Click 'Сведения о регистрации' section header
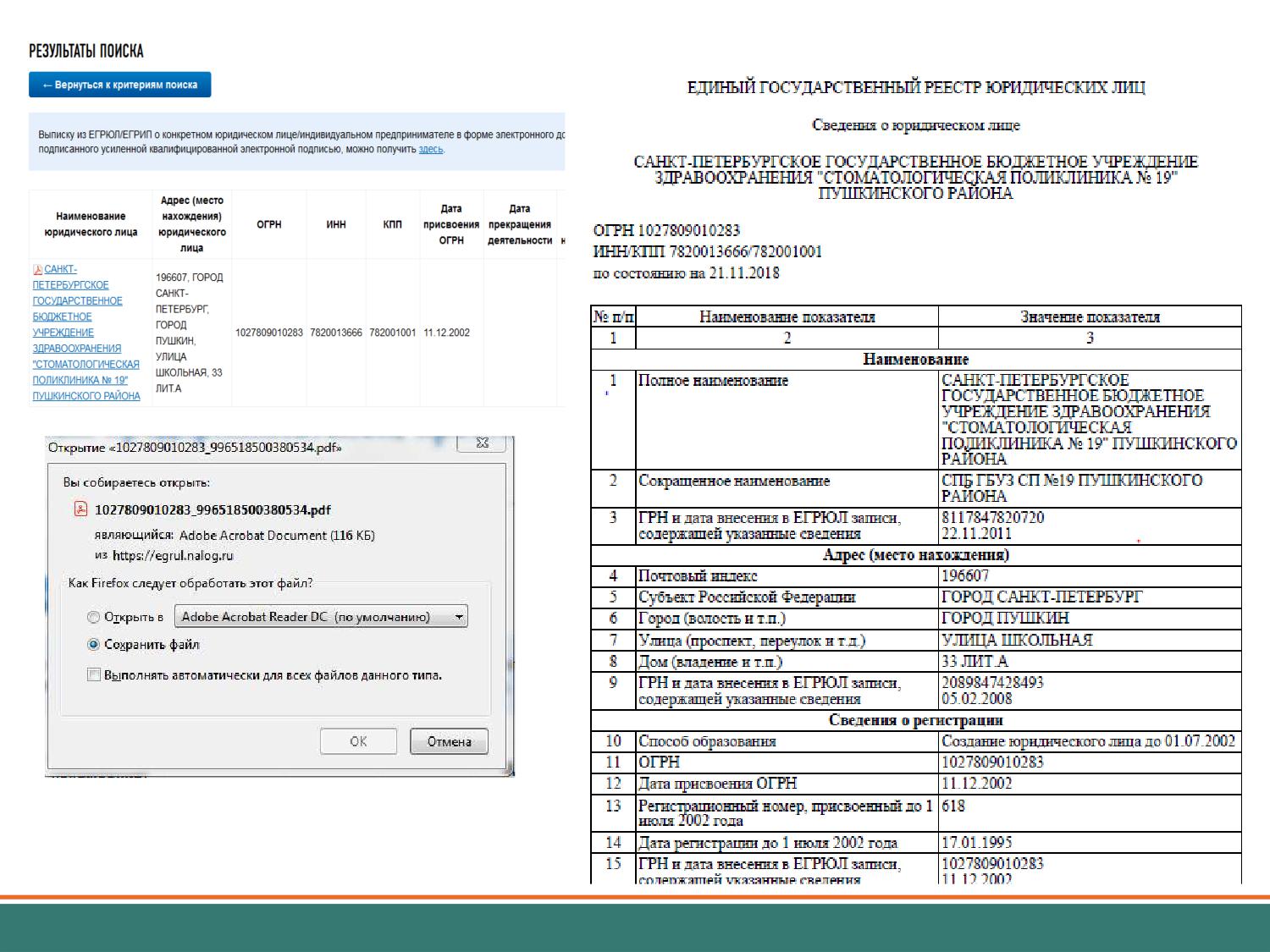The height and width of the screenshot is (952, 1270). point(916,720)
